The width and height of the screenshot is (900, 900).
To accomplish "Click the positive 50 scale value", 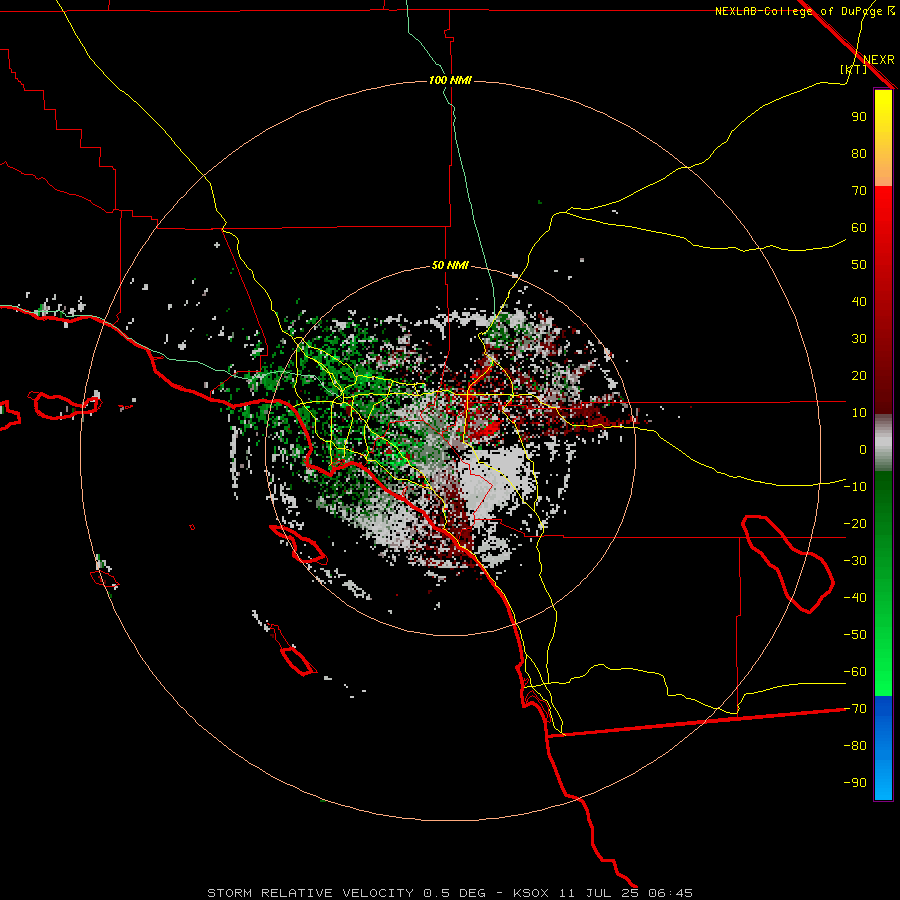I will [x=859, y=265].
